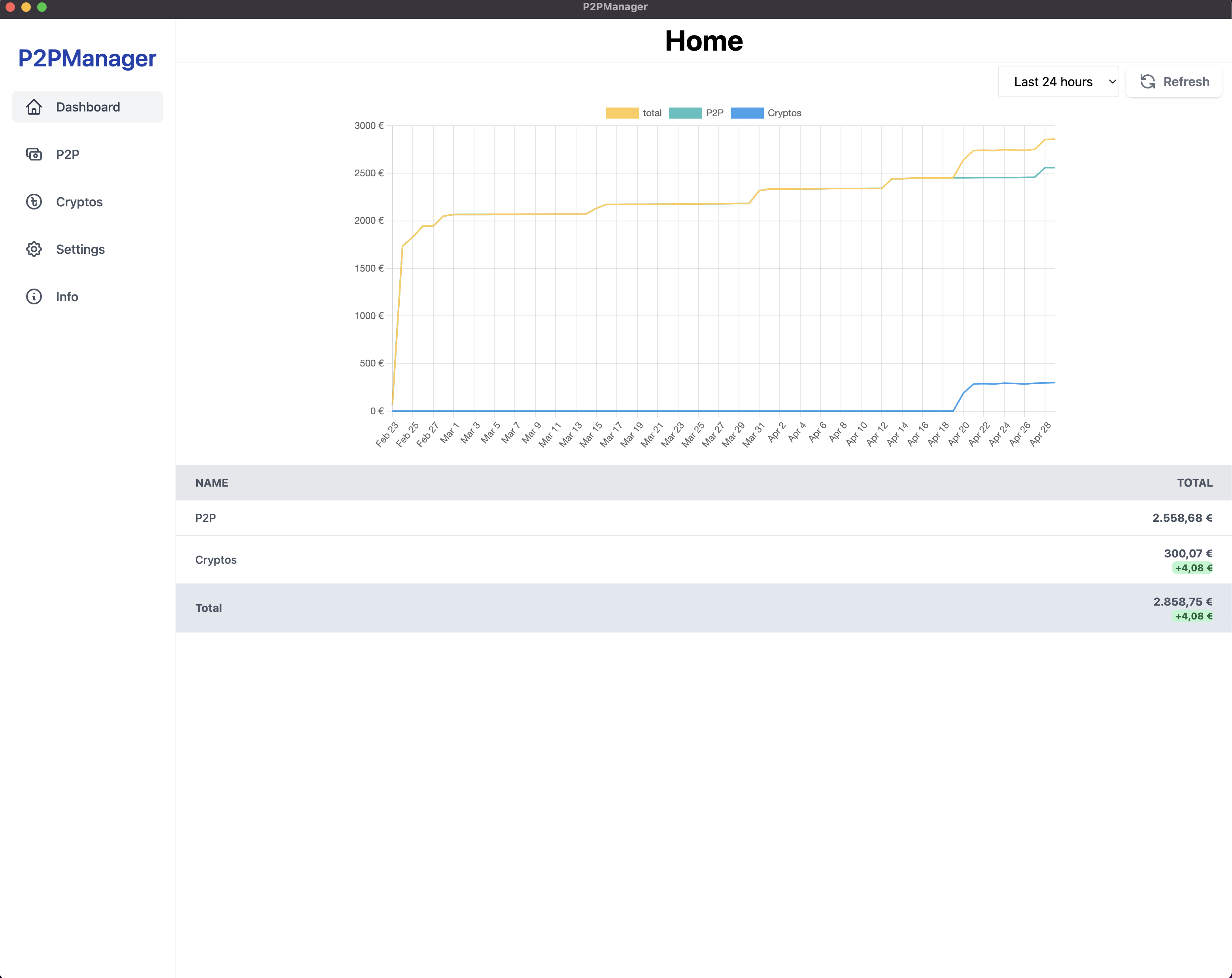Viewport: 1232px width, 978px height.
Task: Go to Cryptos sidebar page
Action: 79,202
